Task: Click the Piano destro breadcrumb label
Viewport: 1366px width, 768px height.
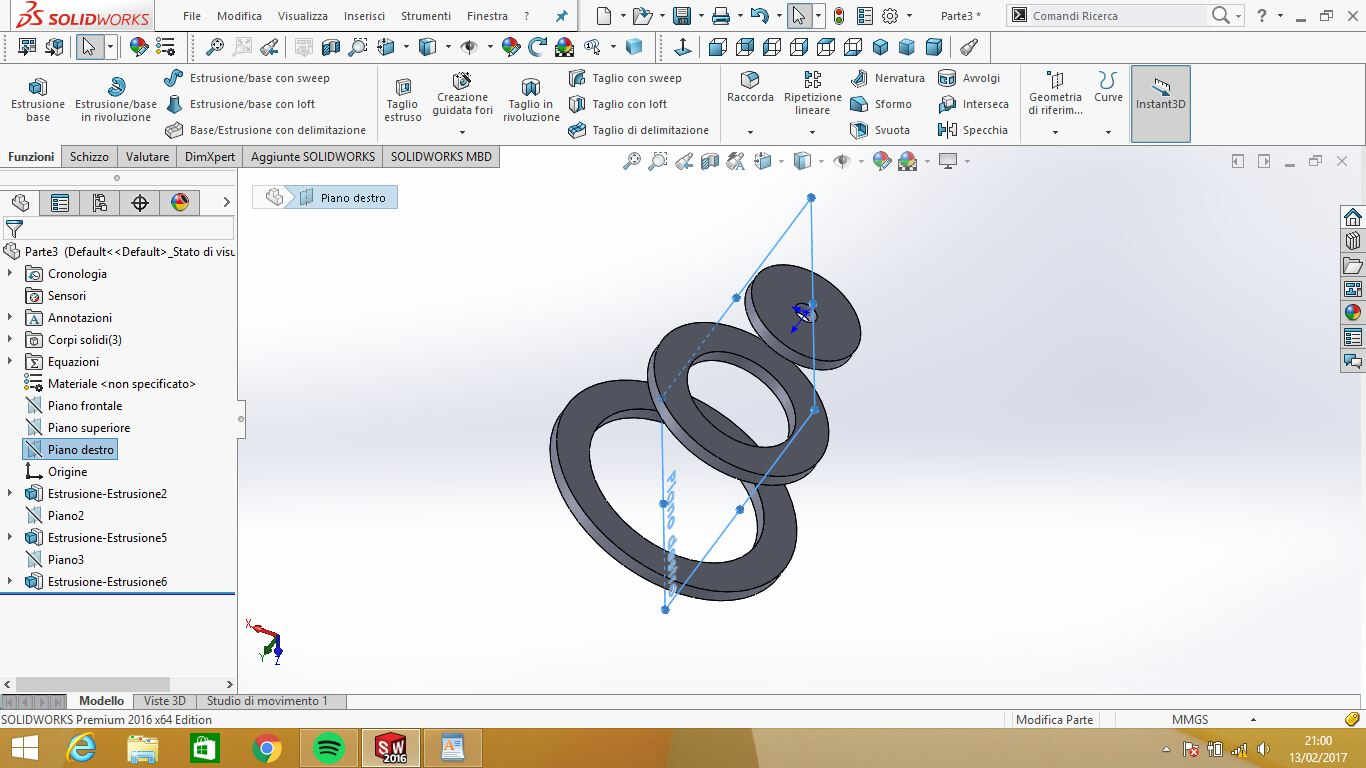Action: click(353, 198)
